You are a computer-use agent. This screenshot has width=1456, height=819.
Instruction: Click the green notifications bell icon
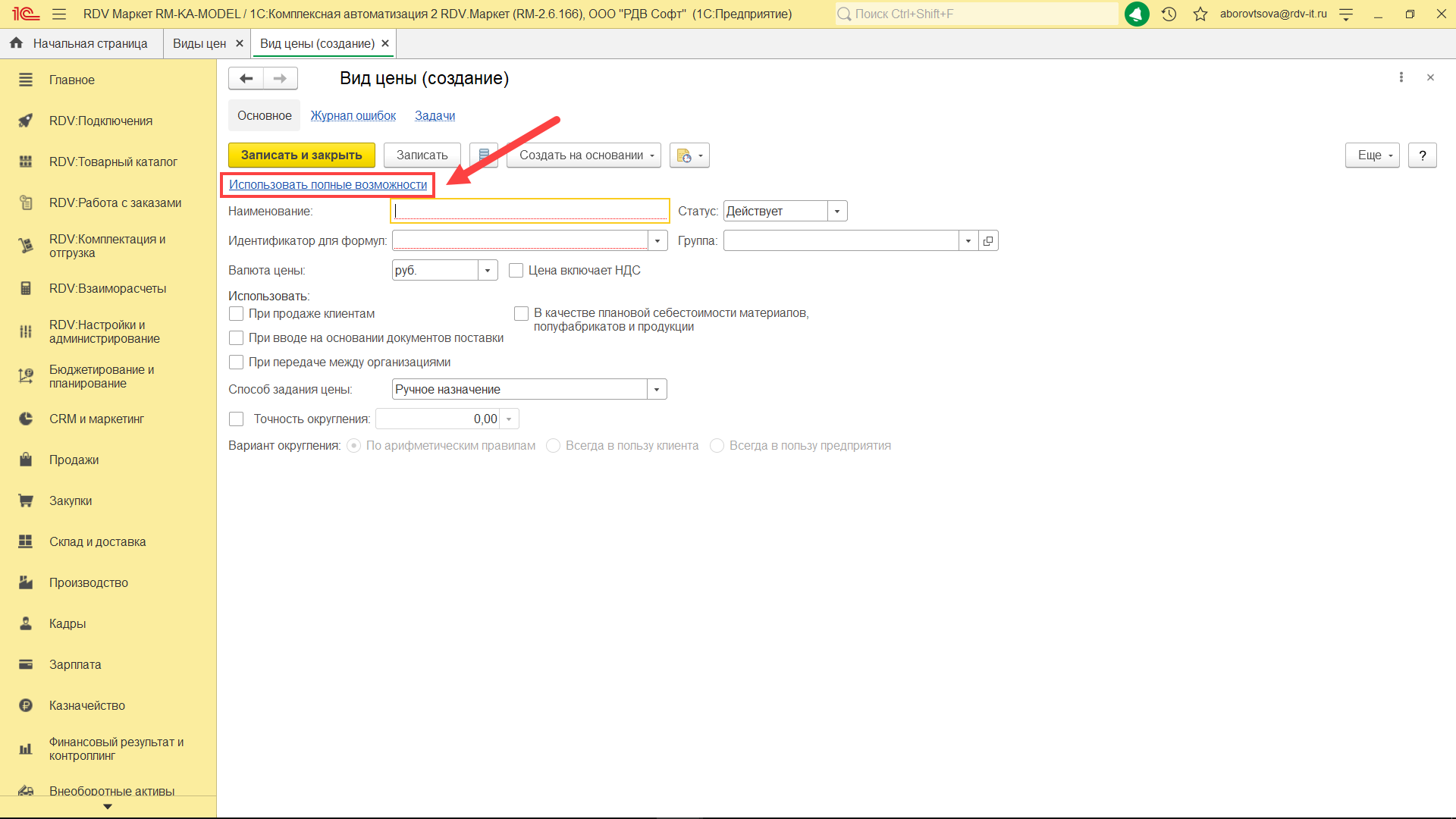pyautogui.click(x=1136, y=14)
